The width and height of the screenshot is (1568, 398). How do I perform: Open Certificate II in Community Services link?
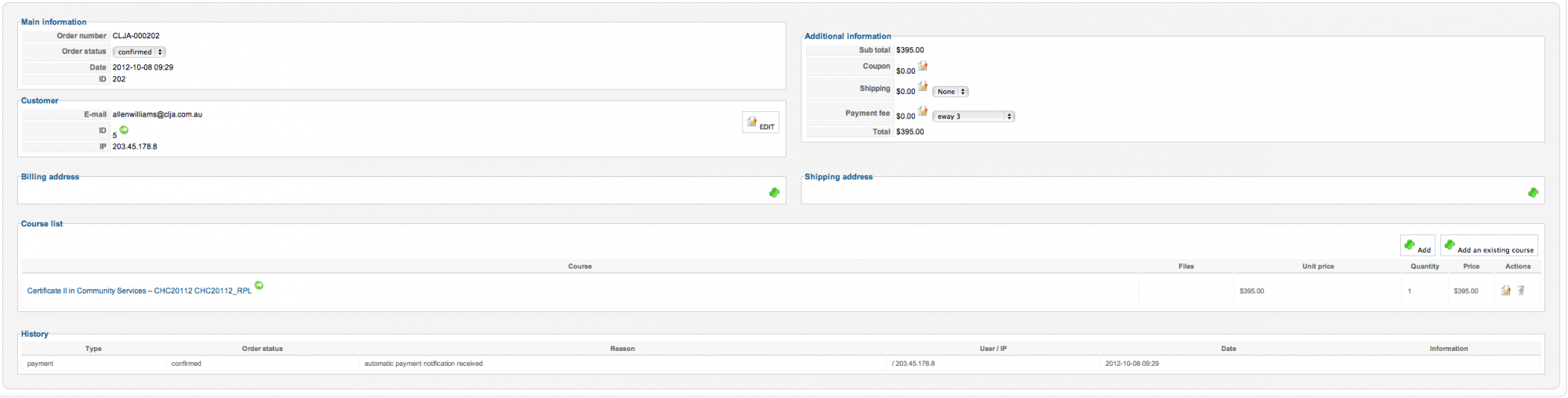pos(140,291)
